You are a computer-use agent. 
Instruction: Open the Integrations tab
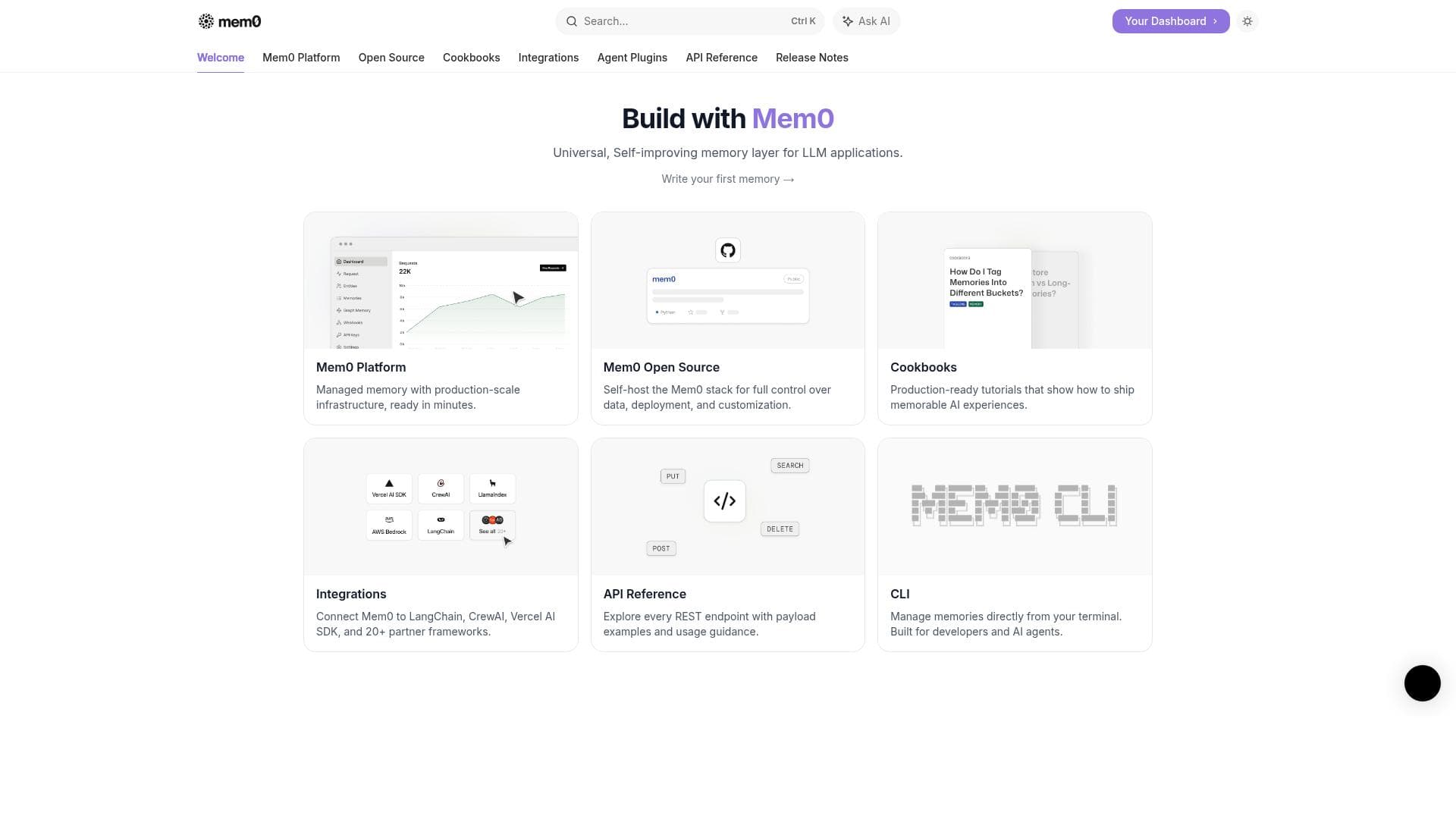coord(548,58)
